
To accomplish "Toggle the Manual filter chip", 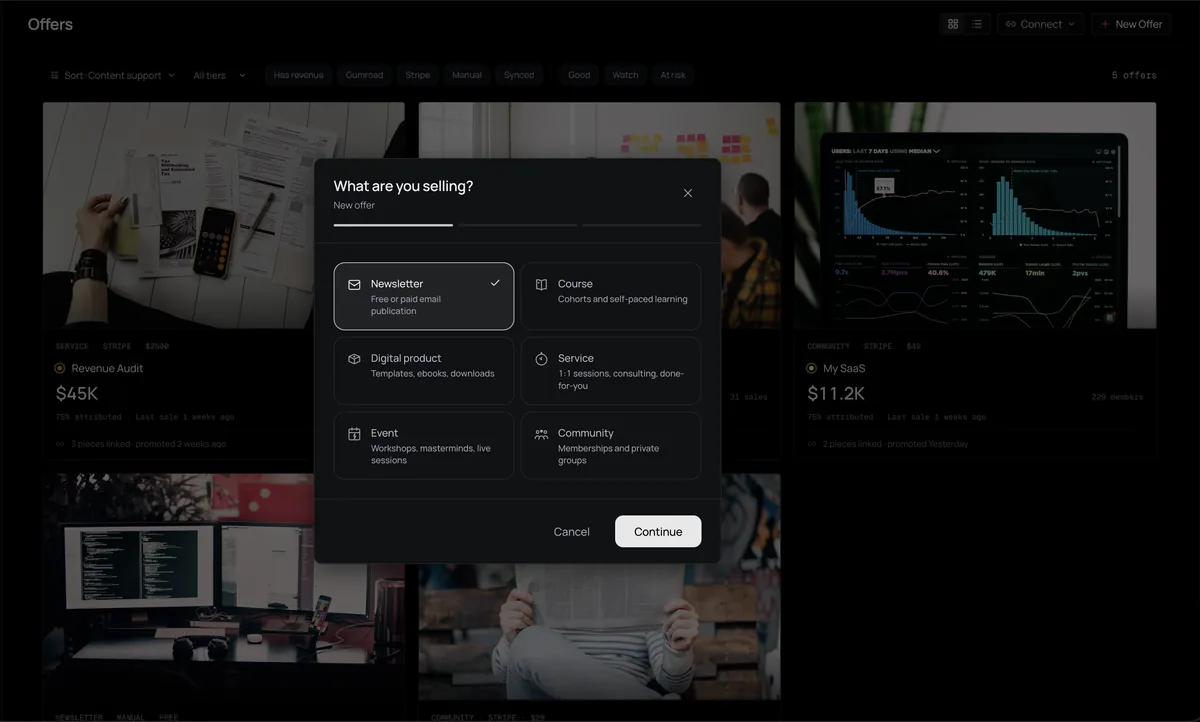I will coord(467,75).
